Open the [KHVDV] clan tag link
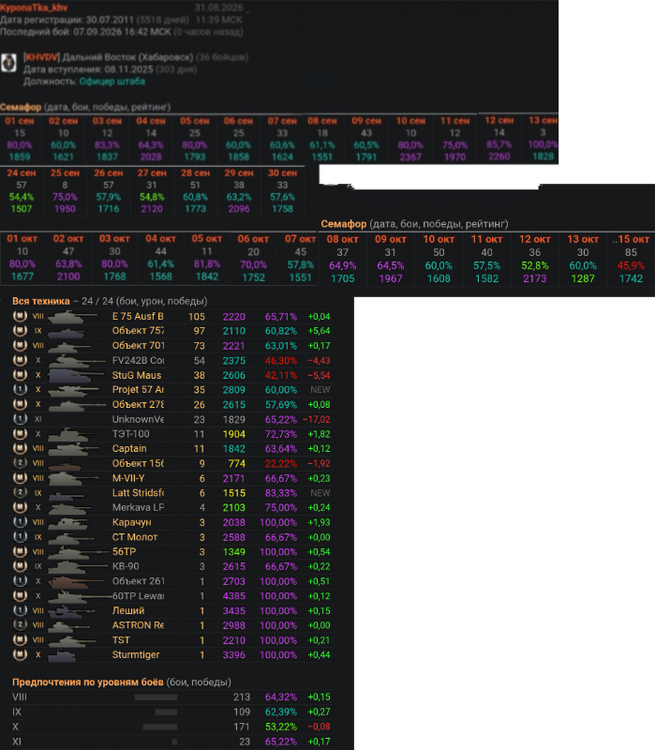This screenshot has height=750, width=655. [x=41, y=57]
